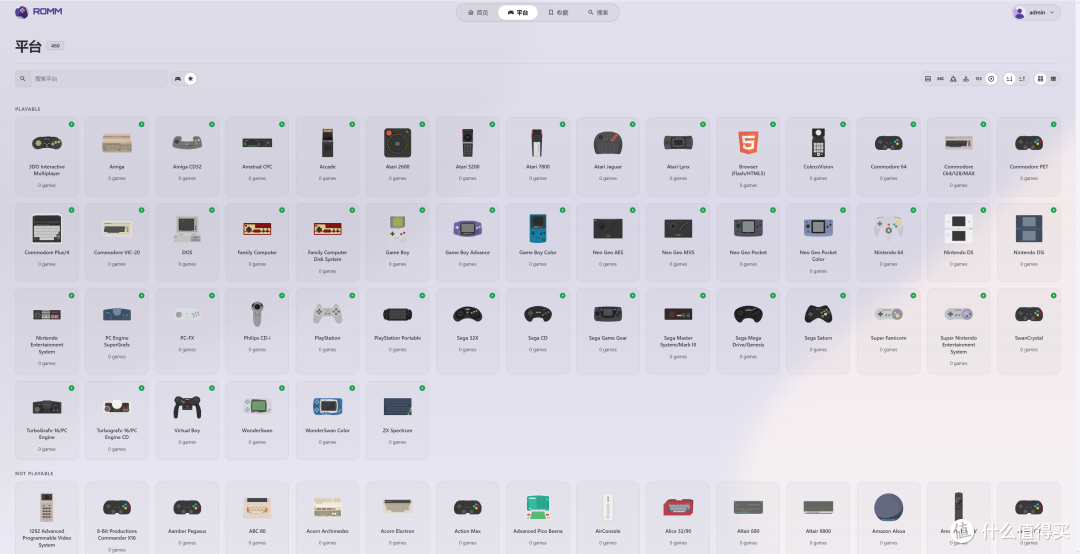Open the Amstrad CPC platform

pyautogui.click(x=257, y=156)
